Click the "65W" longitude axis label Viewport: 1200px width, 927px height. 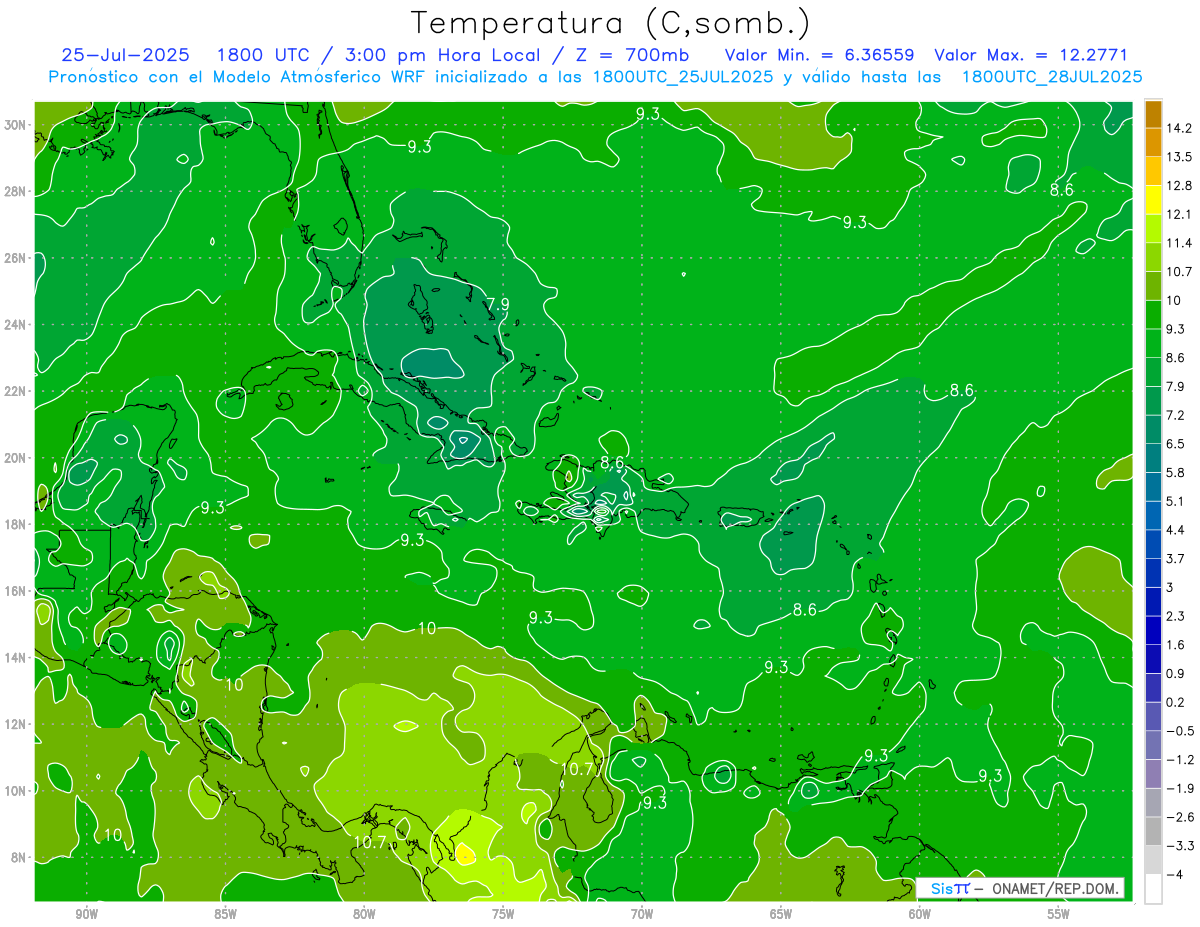(781, 914)
